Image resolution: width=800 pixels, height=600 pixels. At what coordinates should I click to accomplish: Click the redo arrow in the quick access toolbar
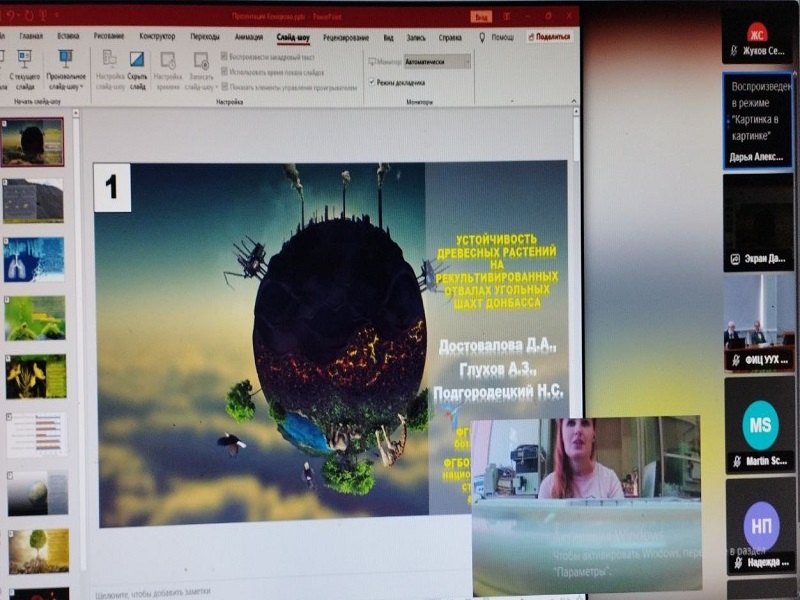29,16
